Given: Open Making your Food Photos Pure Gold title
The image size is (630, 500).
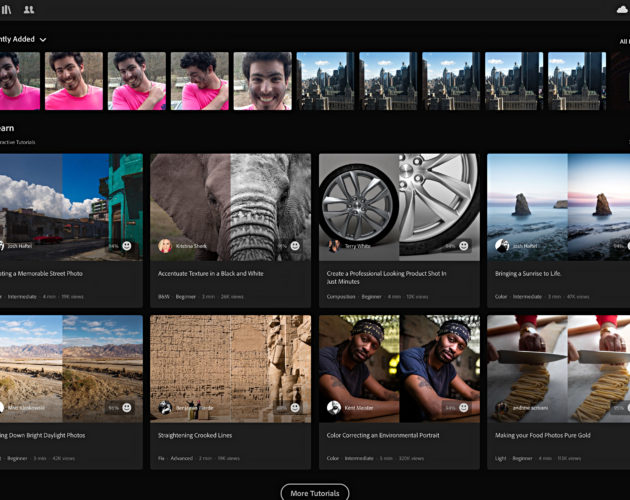Looking at the screenshot, I should coord(542,435).
